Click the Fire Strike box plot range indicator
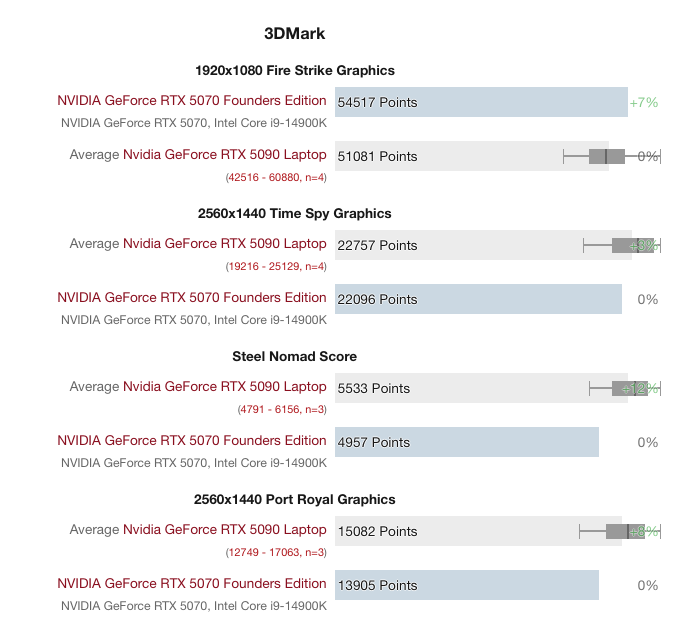The image size is (685, 631). pos(607,156)
